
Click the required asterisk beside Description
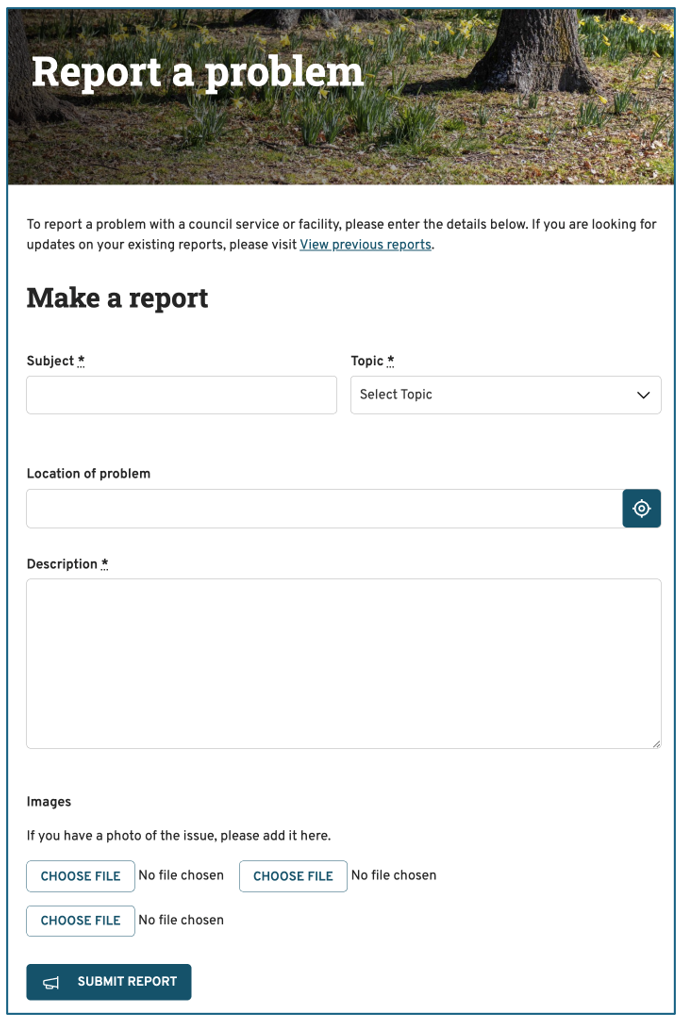click(x=105, y=565)
